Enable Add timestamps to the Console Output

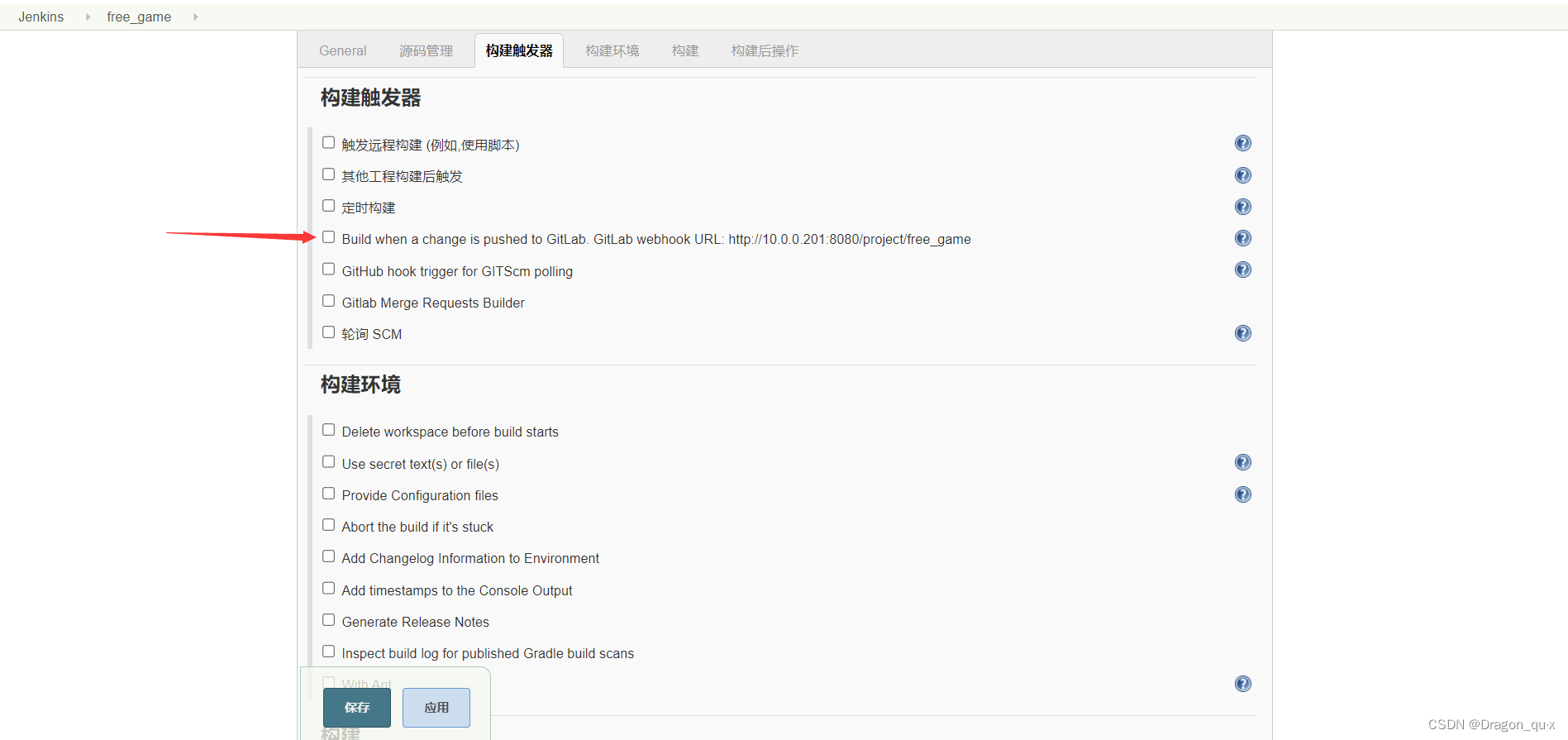click(x=328, y=589)
